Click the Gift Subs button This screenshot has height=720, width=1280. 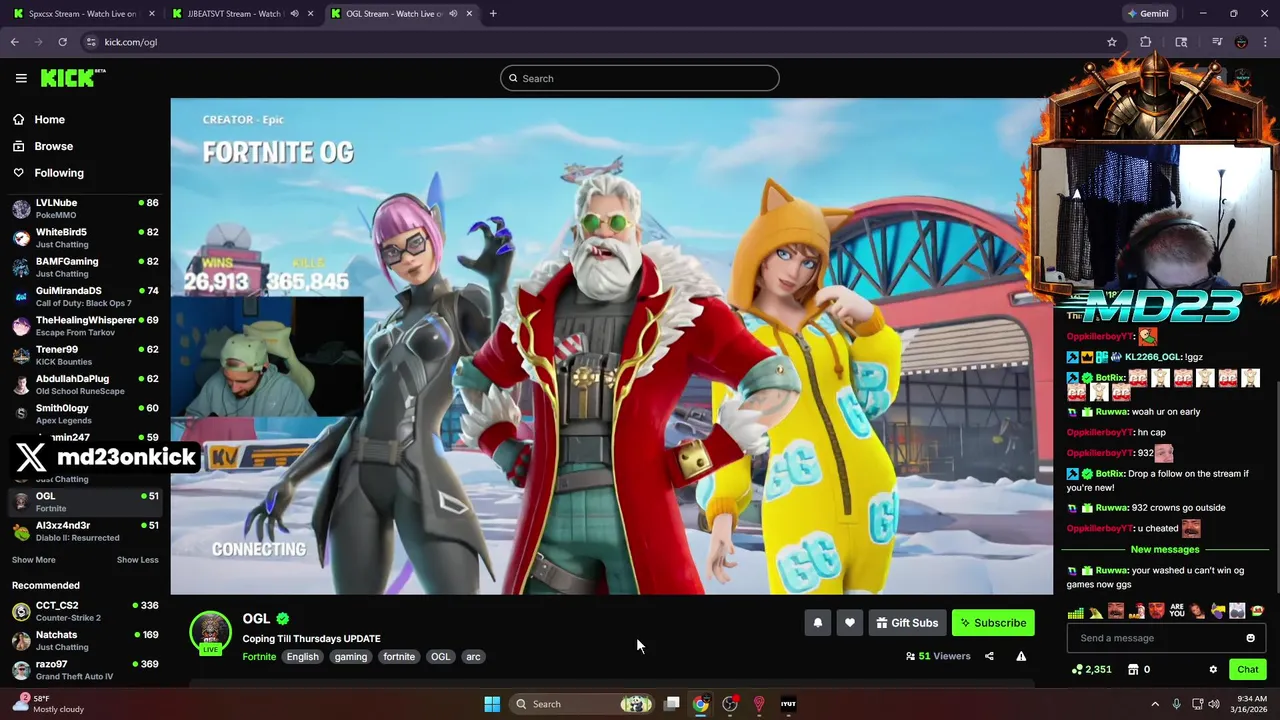coord(907,623)
